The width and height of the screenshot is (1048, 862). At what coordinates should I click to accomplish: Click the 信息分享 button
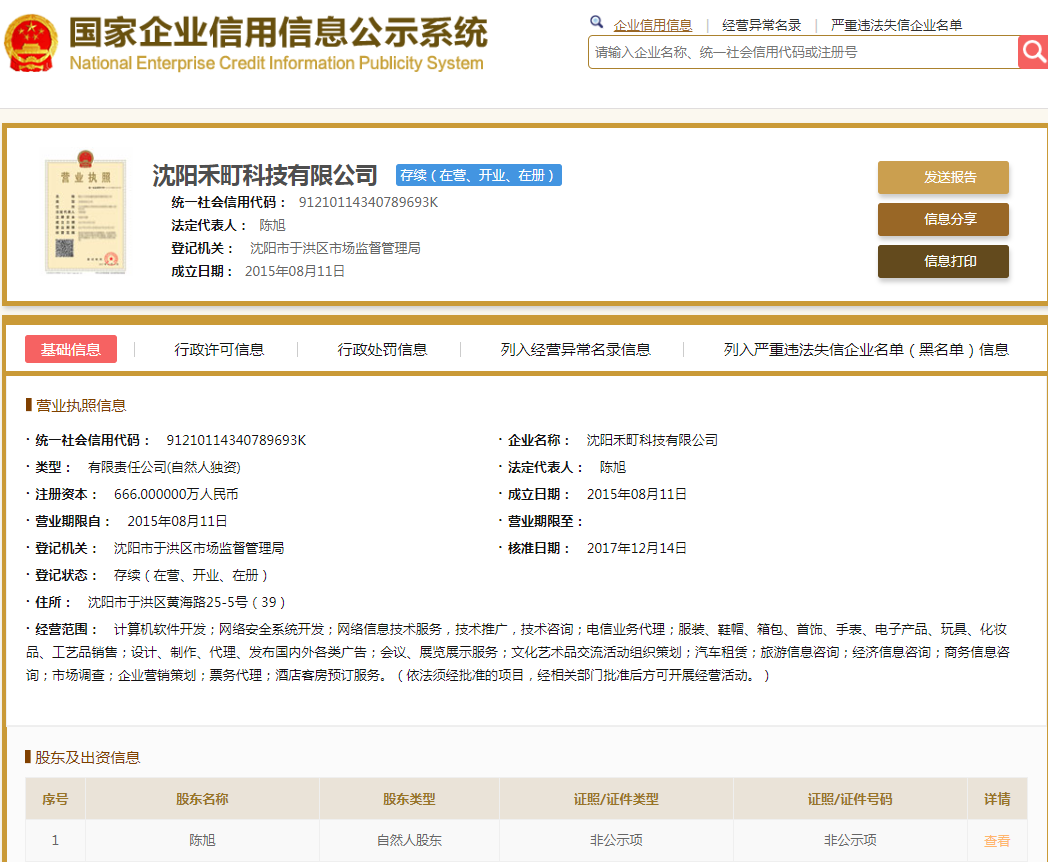tap(942, 219)
